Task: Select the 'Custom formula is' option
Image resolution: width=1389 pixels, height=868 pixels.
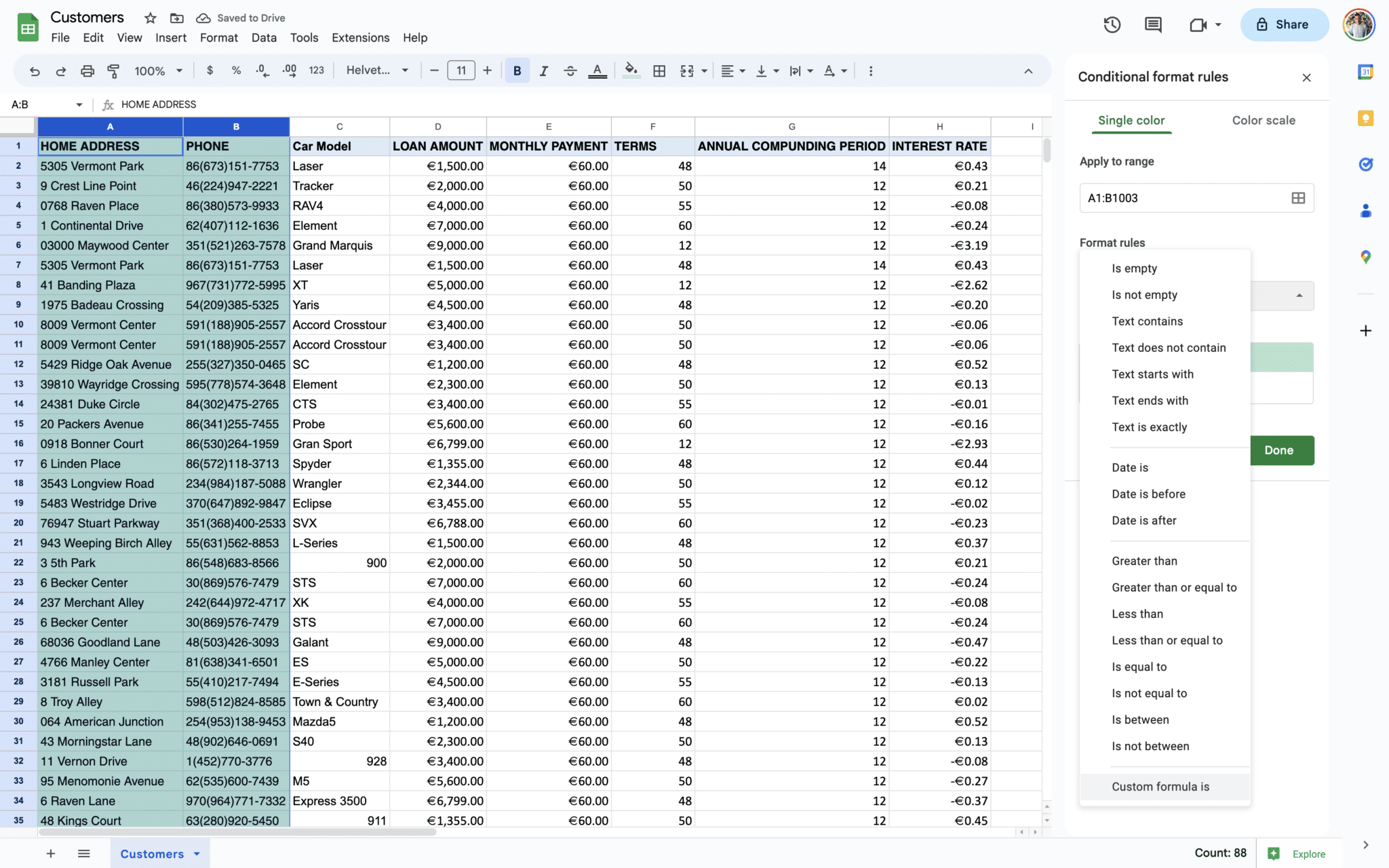Action: point(1160,787)
